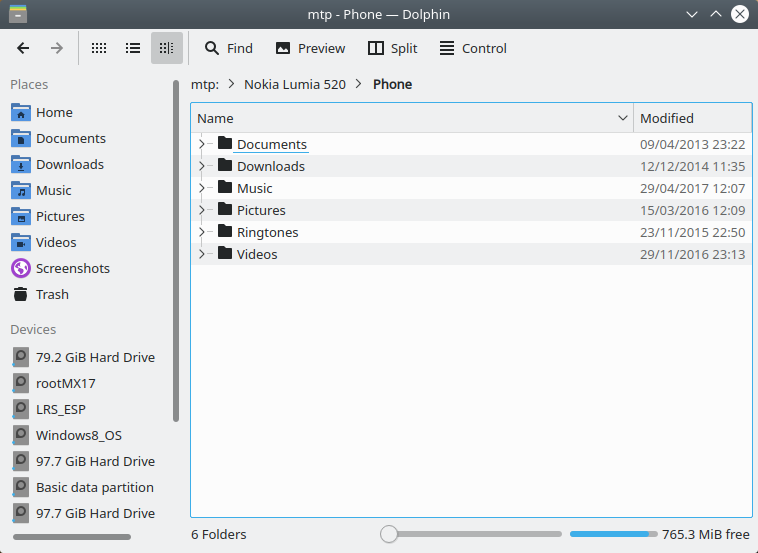Image resolution: width=758 pixels, height=553 pixels.
Task: Open Downloads in Places panel
Action: (x=70, y=164)
